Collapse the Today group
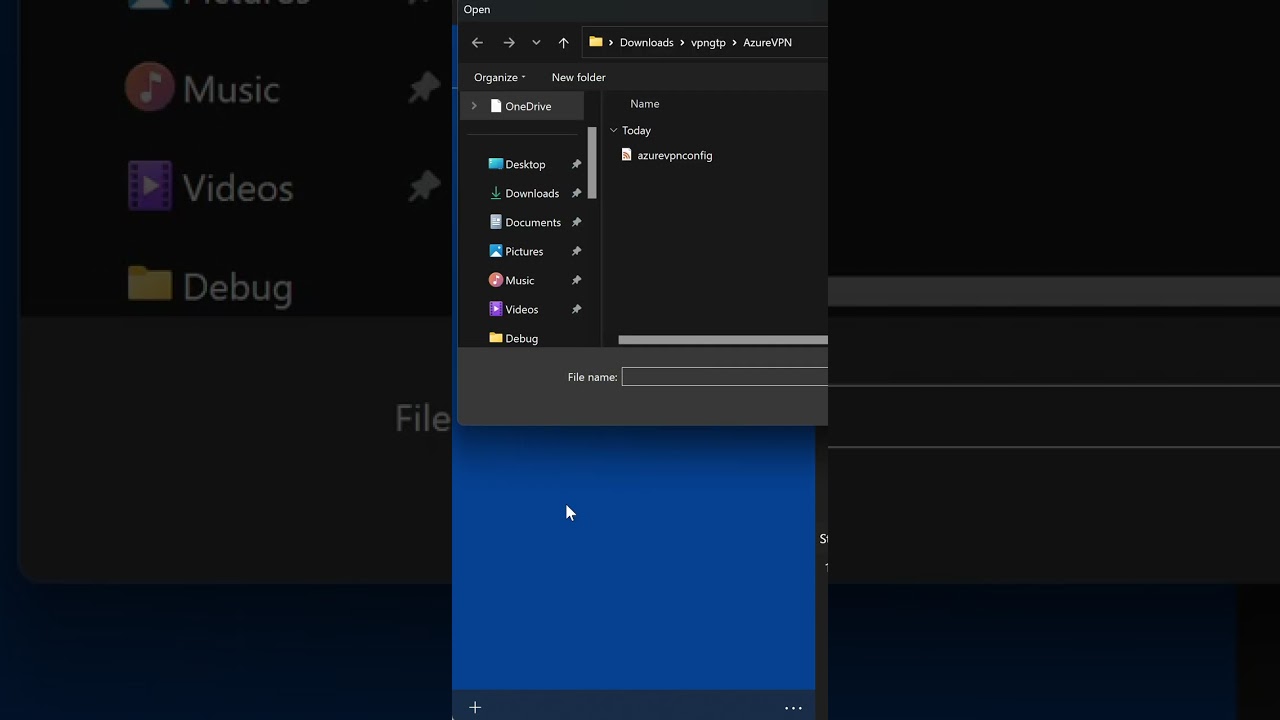Image resolution: width=1280 pixels, height=720 pixels. 613,130
